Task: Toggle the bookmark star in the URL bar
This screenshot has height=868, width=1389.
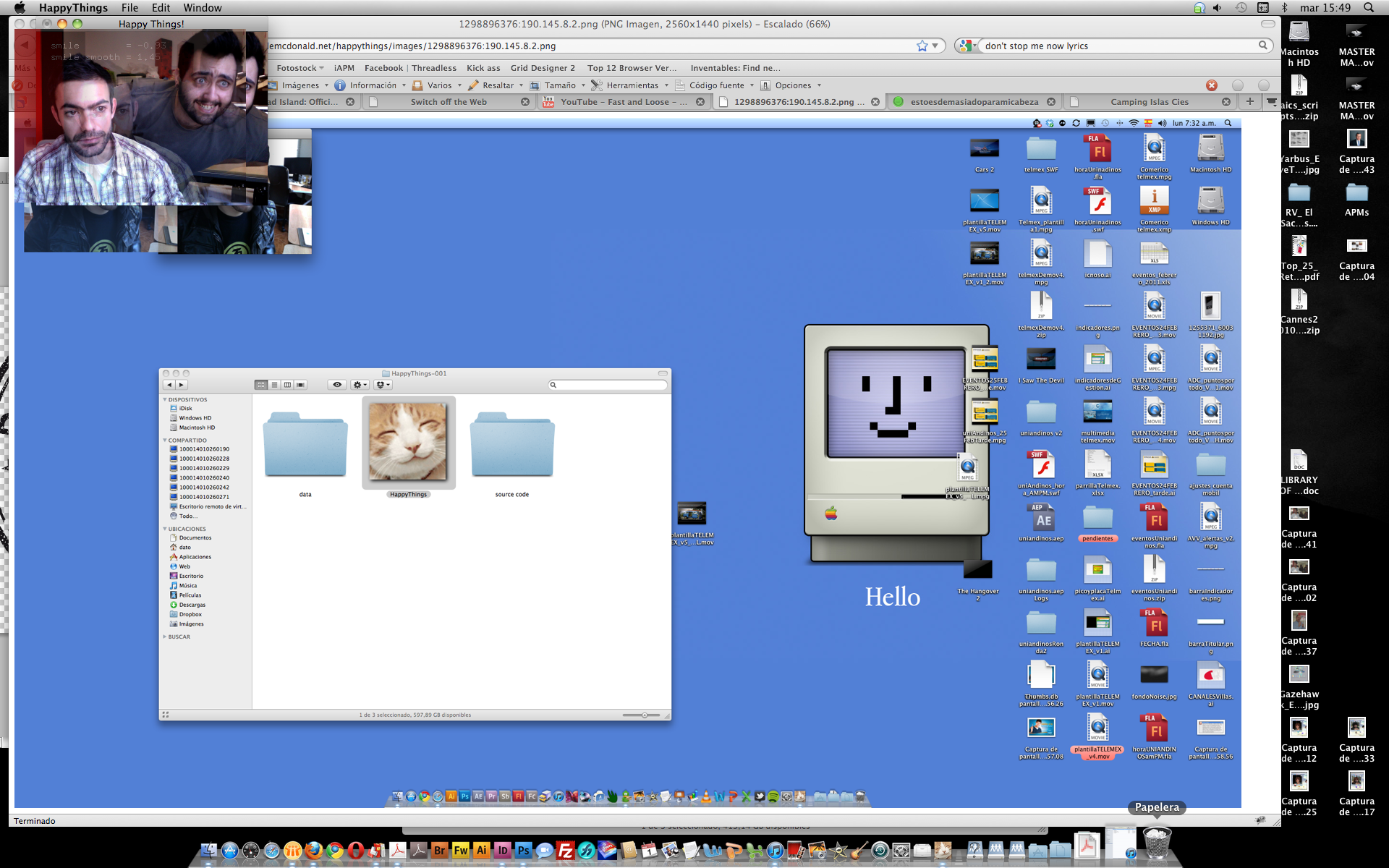Action: tap(922, 46)
